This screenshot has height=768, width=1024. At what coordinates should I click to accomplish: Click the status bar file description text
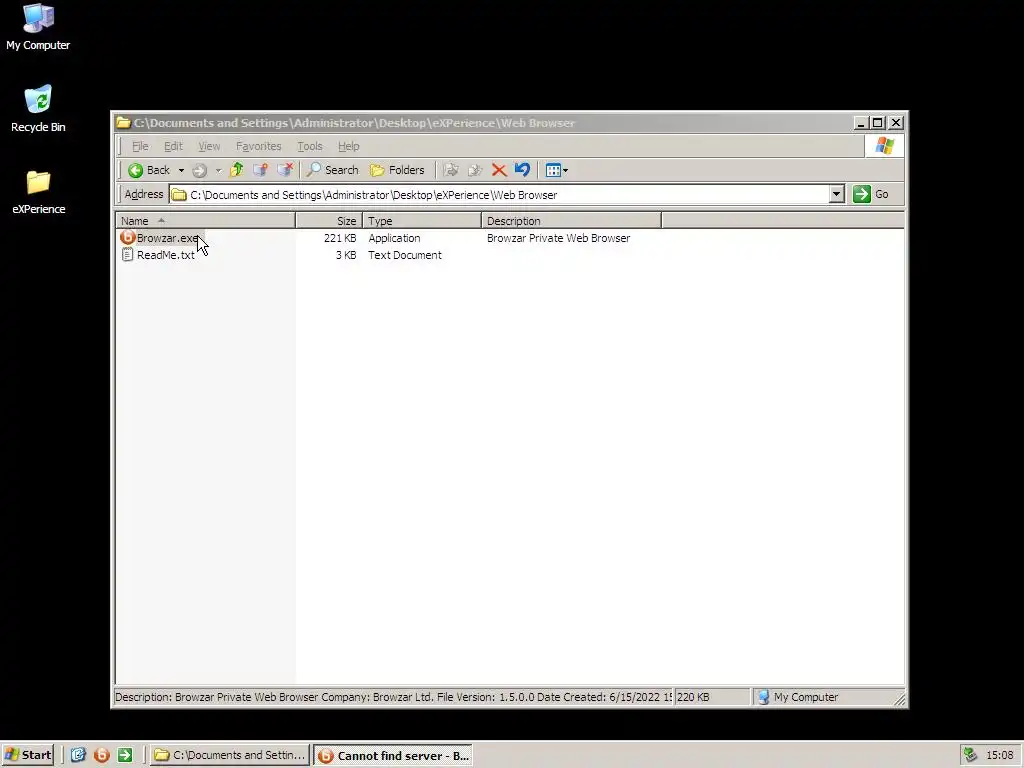[393, 697]
